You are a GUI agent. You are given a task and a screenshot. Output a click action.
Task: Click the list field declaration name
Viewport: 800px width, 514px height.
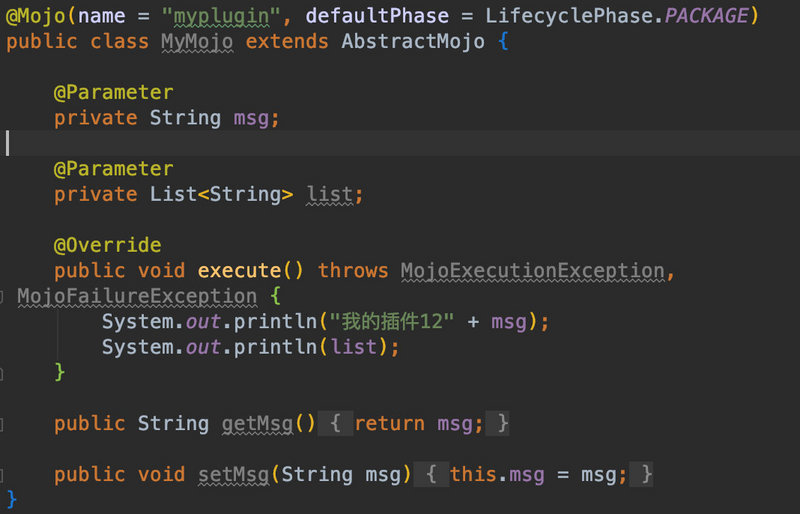click(329, 194)
